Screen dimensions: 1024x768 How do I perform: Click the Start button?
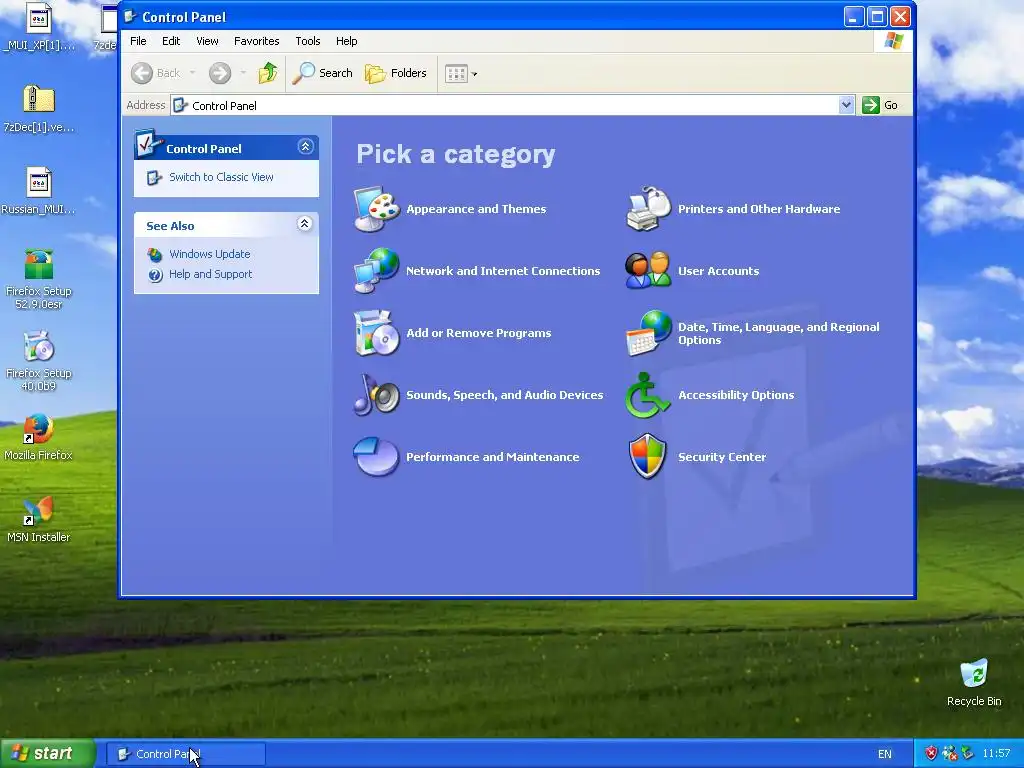[x=48, y=754]
